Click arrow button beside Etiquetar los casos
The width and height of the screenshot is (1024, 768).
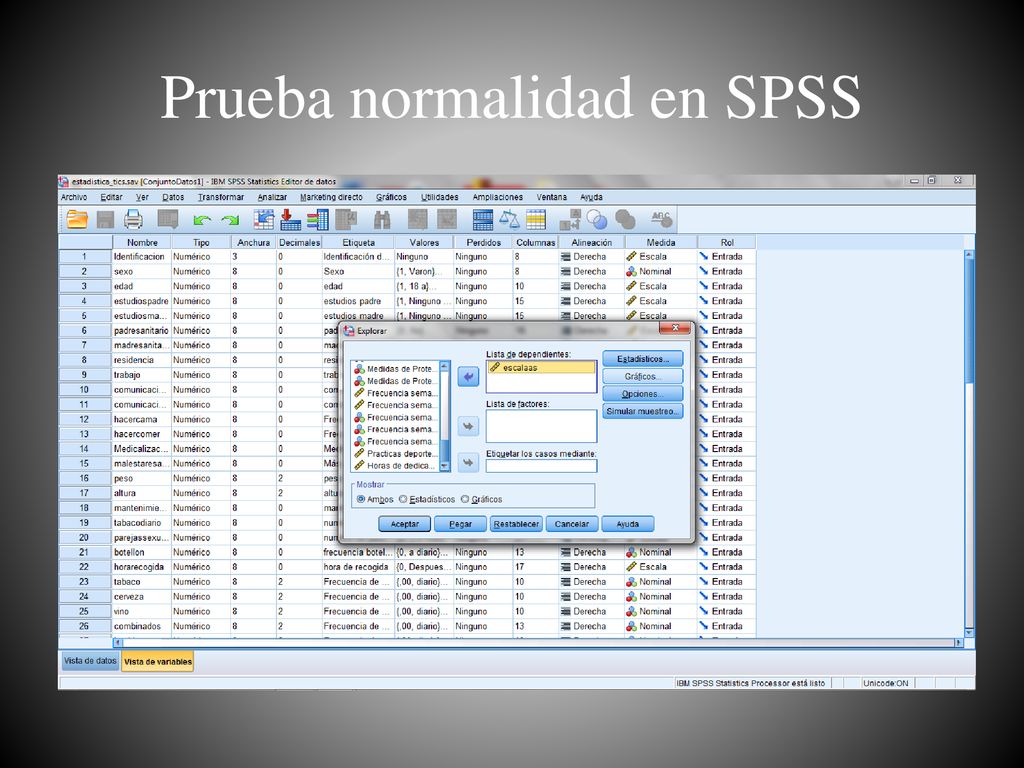pos(468,462)
